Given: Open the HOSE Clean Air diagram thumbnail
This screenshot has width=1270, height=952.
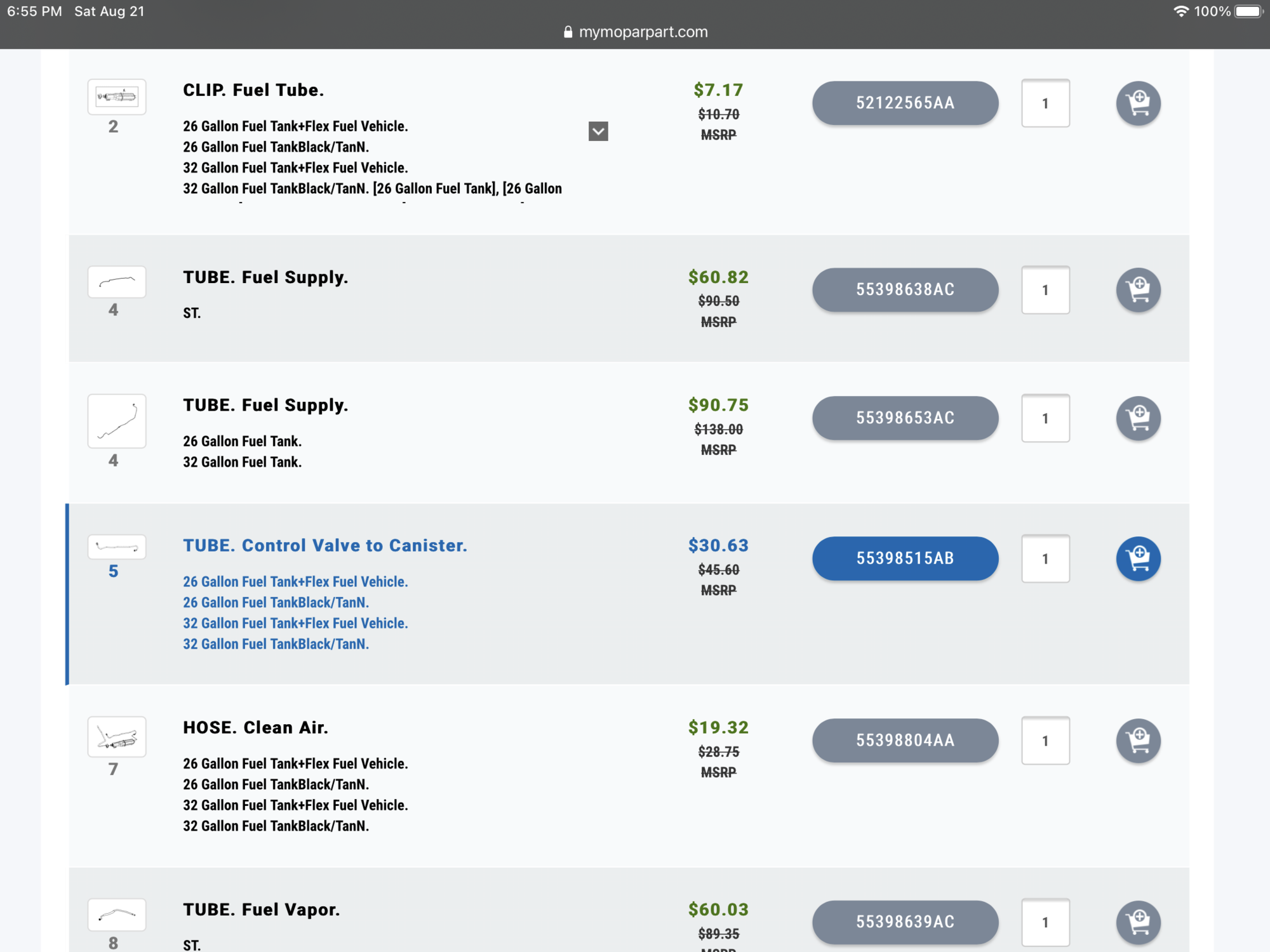Looking at the screenshot, I should tap(117, 737).
